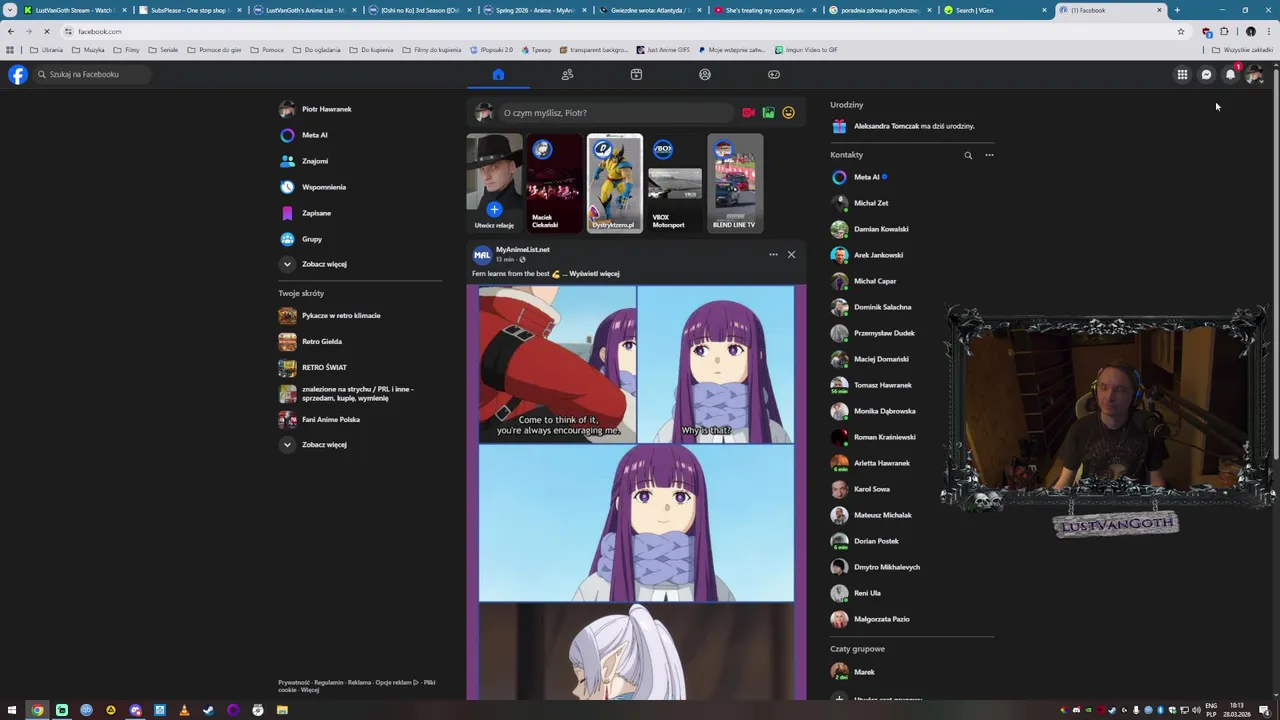Switch to LustVanGoth Stream browser tab

[74, 10]
